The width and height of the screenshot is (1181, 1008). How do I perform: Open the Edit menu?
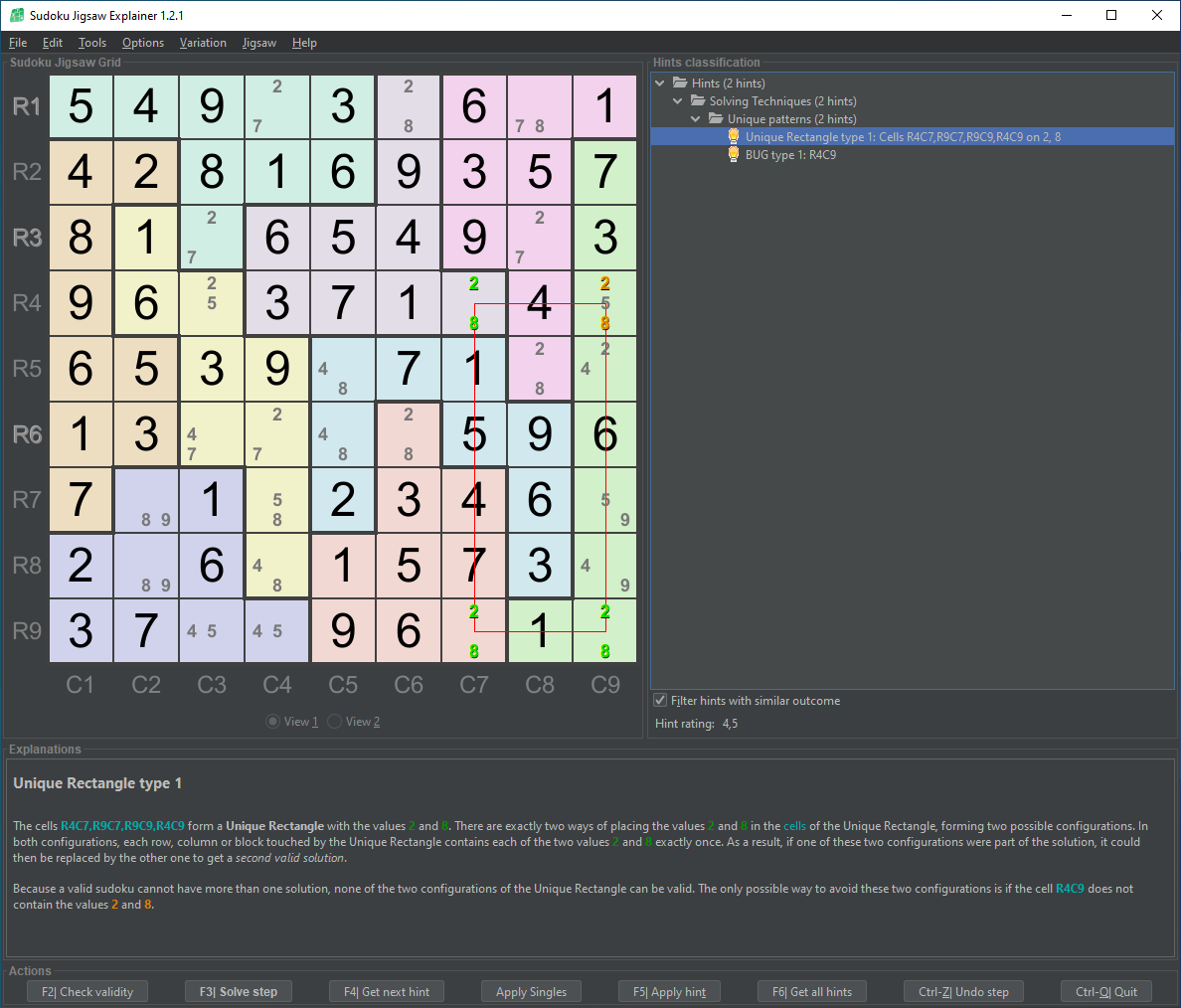[x=52, y=43]
